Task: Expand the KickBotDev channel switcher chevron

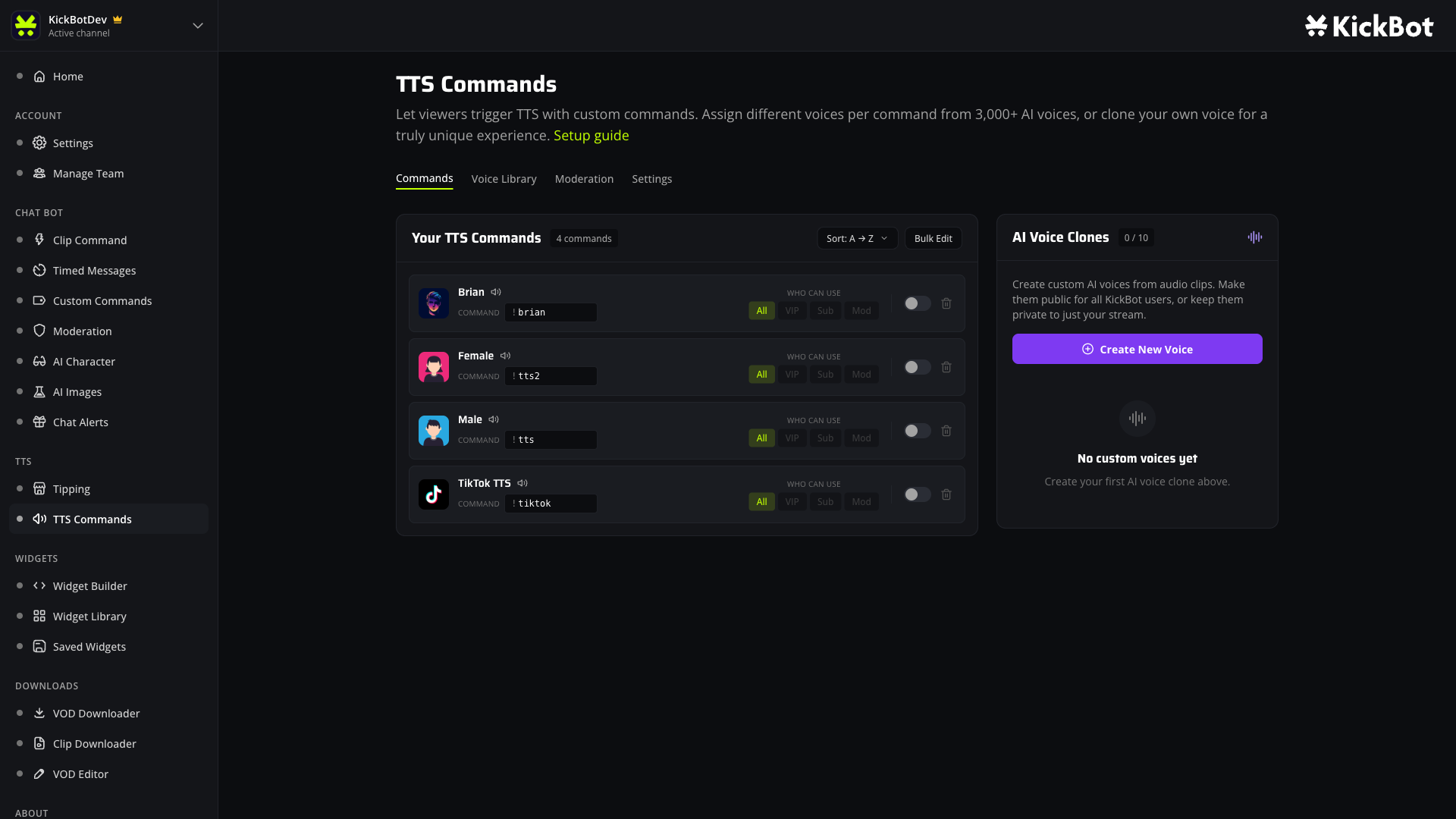Action: tap(198, 26)
